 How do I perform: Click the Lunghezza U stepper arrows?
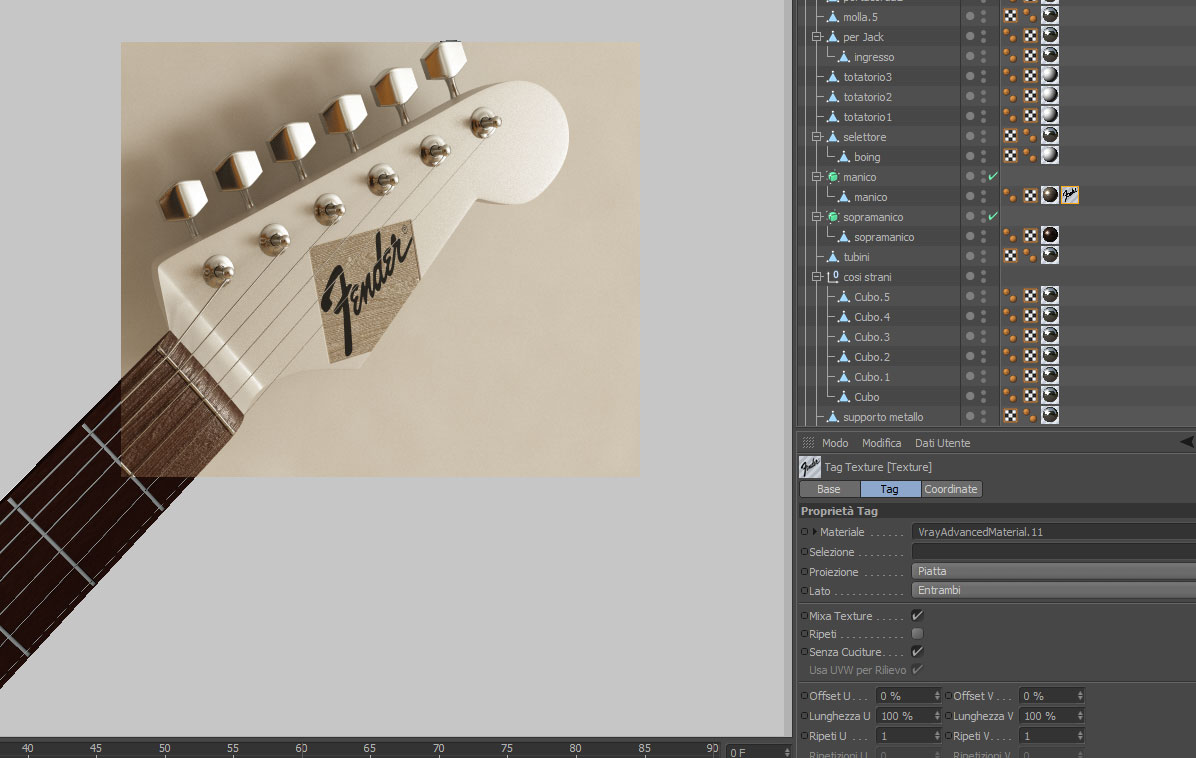(x=937, y=716)
